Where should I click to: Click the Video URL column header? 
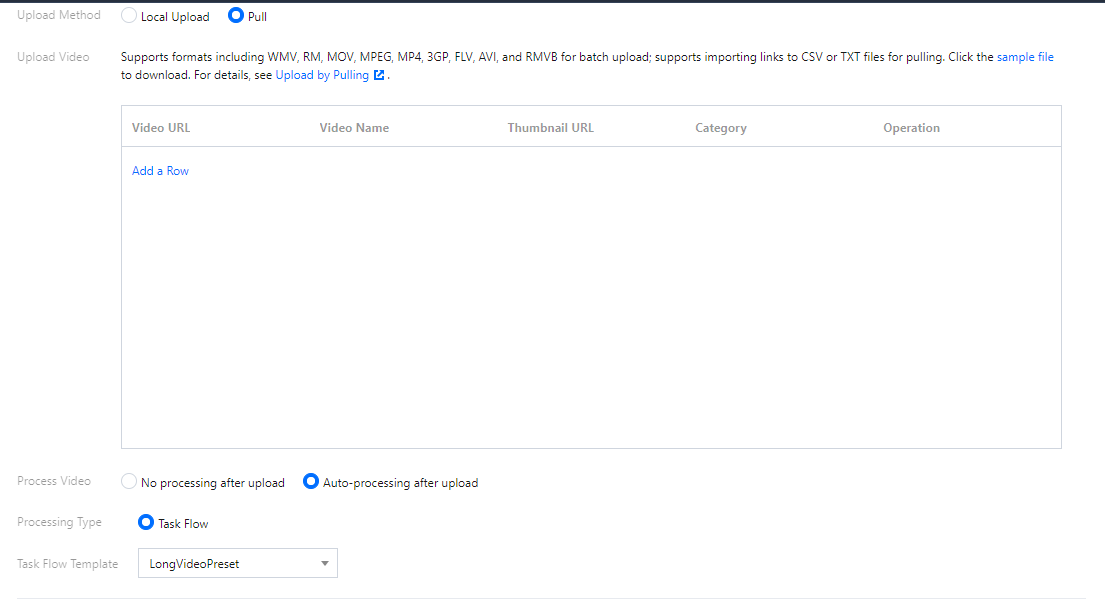click(161, 128)
